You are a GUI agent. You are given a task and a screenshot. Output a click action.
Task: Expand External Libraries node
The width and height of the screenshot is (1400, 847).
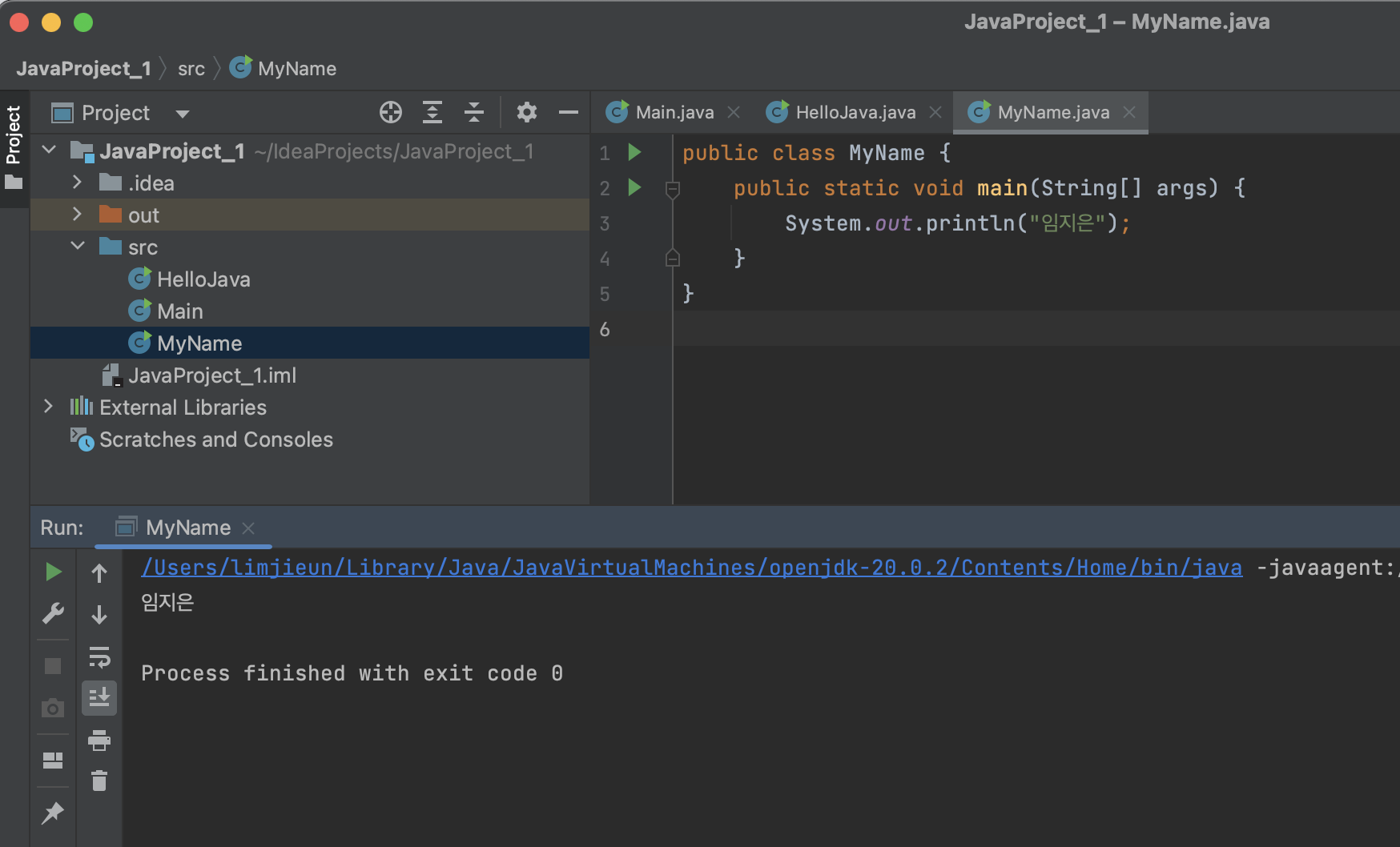click(48, 406)
